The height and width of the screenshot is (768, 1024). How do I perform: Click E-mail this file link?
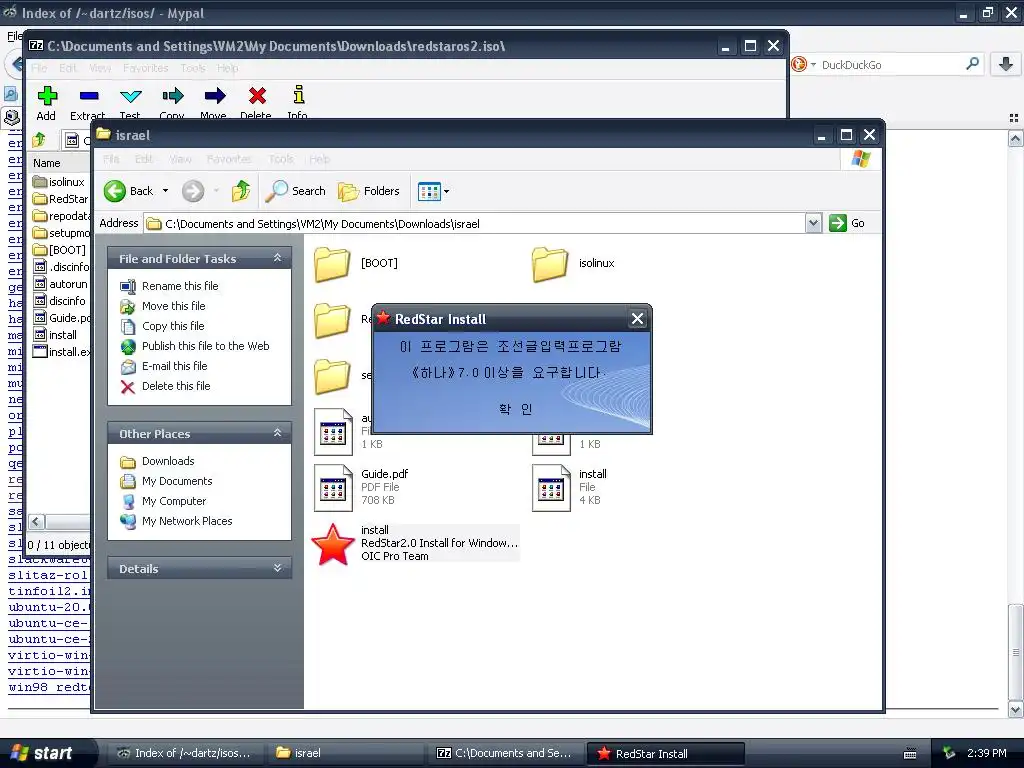point(174,366)
